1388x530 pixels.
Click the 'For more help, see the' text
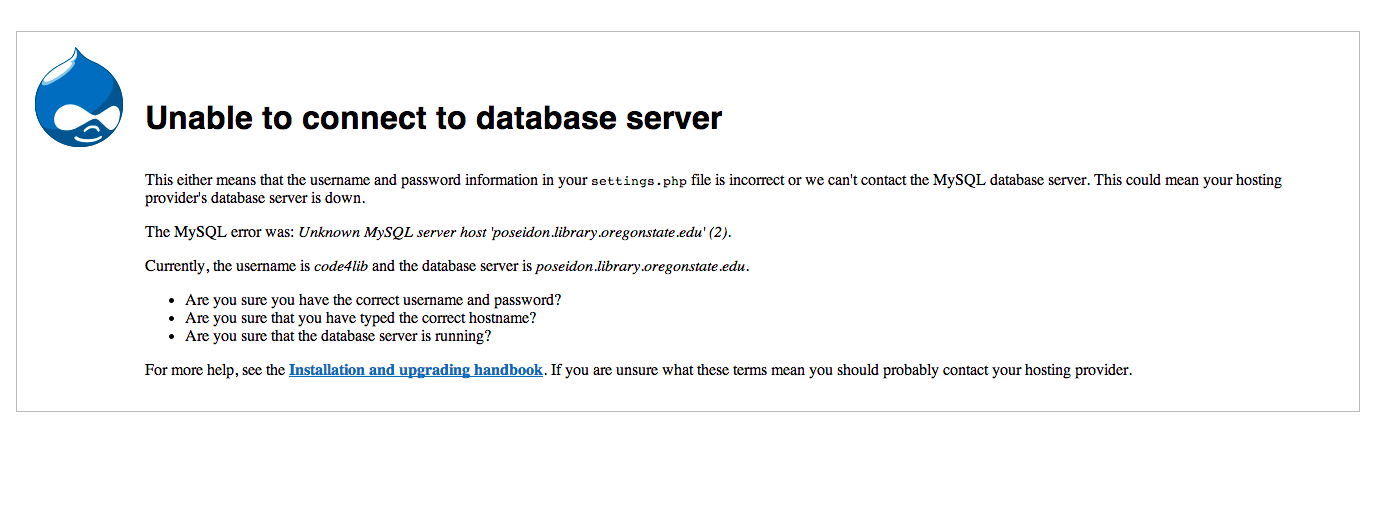[x=215, y=370]
